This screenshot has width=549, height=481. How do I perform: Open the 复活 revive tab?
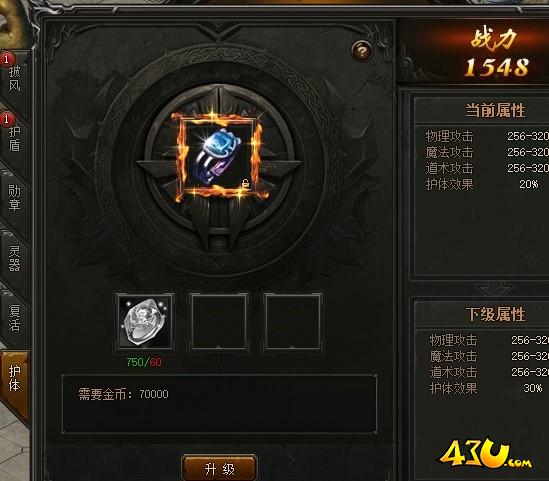pos(15,318)
